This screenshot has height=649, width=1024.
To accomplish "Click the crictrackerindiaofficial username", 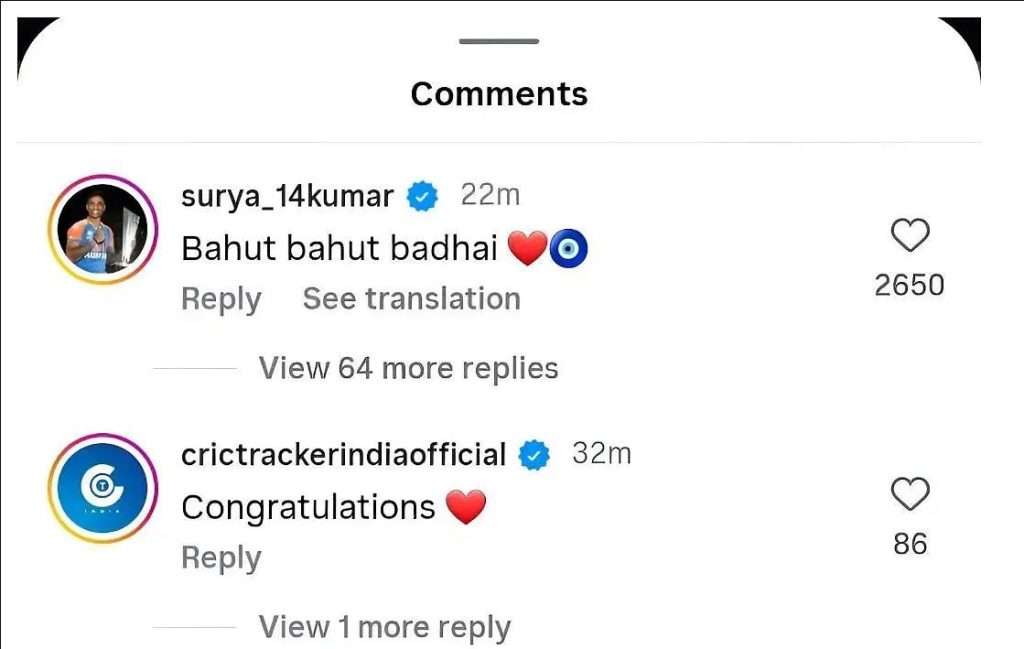I will click(344, 454).
